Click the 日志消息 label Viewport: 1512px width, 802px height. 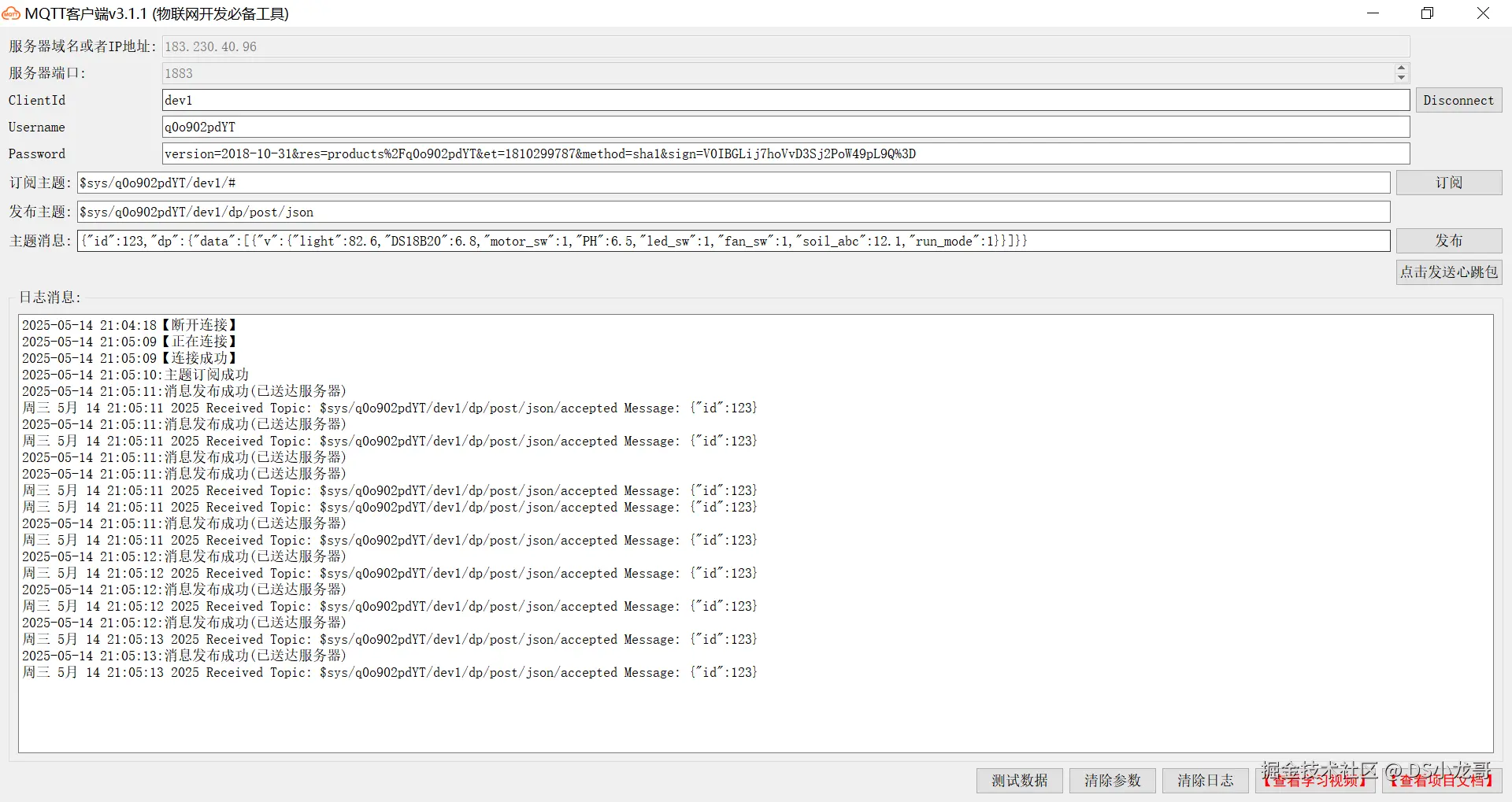point(50,298)
